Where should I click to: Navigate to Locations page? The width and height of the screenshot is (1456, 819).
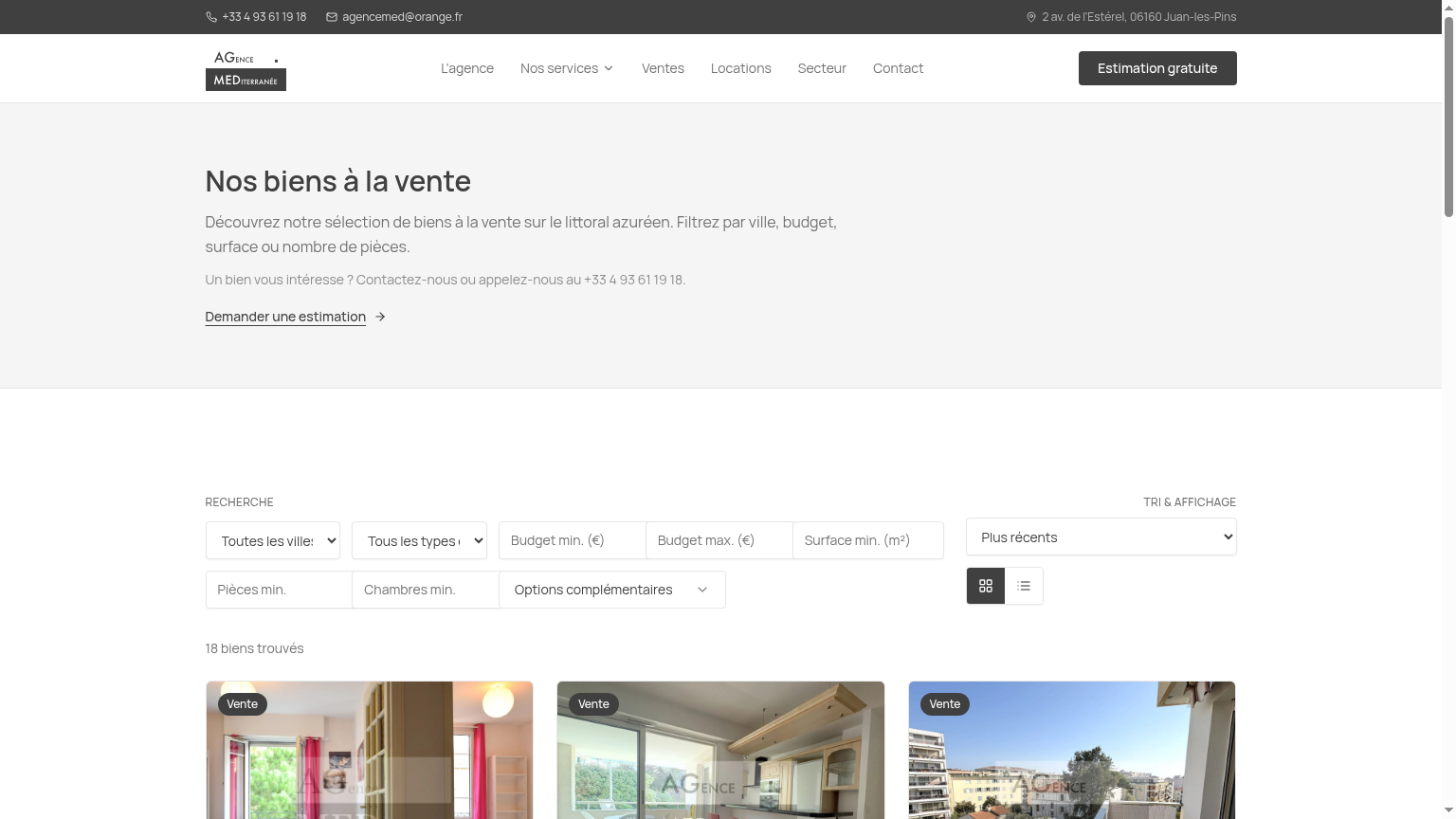pyautogui.click(x=741, y=68)
